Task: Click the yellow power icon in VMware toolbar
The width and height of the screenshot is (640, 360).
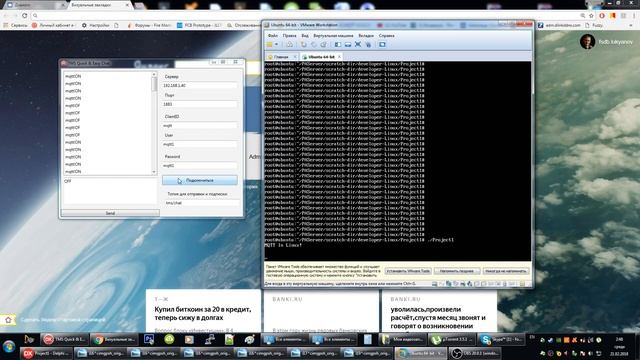Action: pyautogui.click(x=270, y=44)
